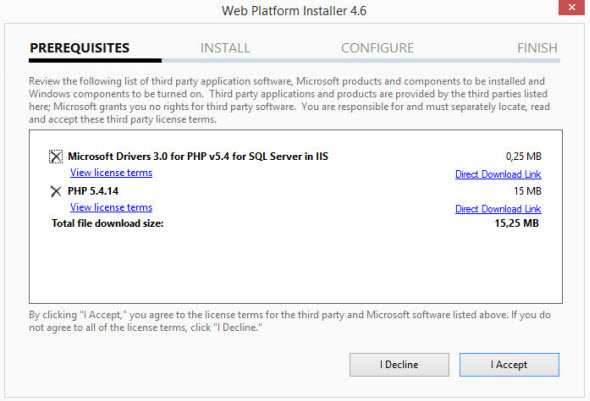Click the I Accept button
590x401 pixels.
point(509,365)
